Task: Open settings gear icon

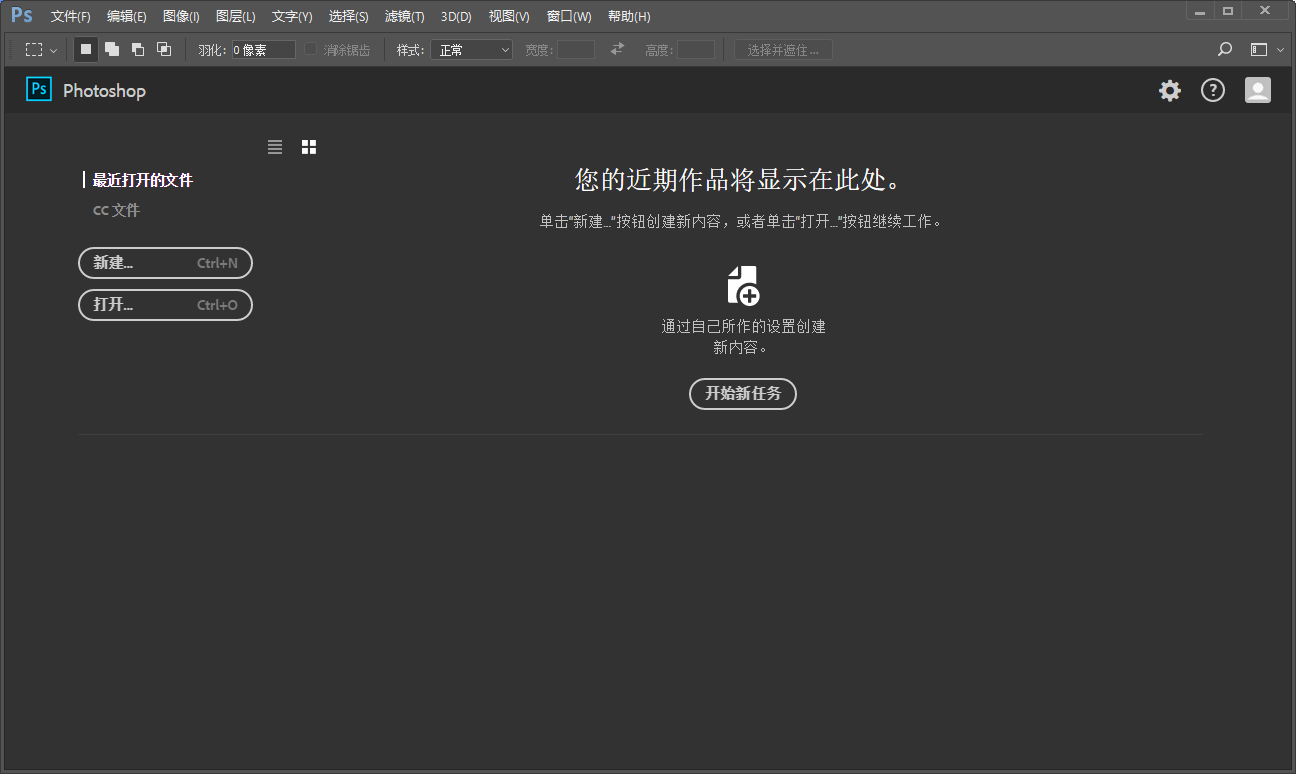Action: (x=1170, y=91)
